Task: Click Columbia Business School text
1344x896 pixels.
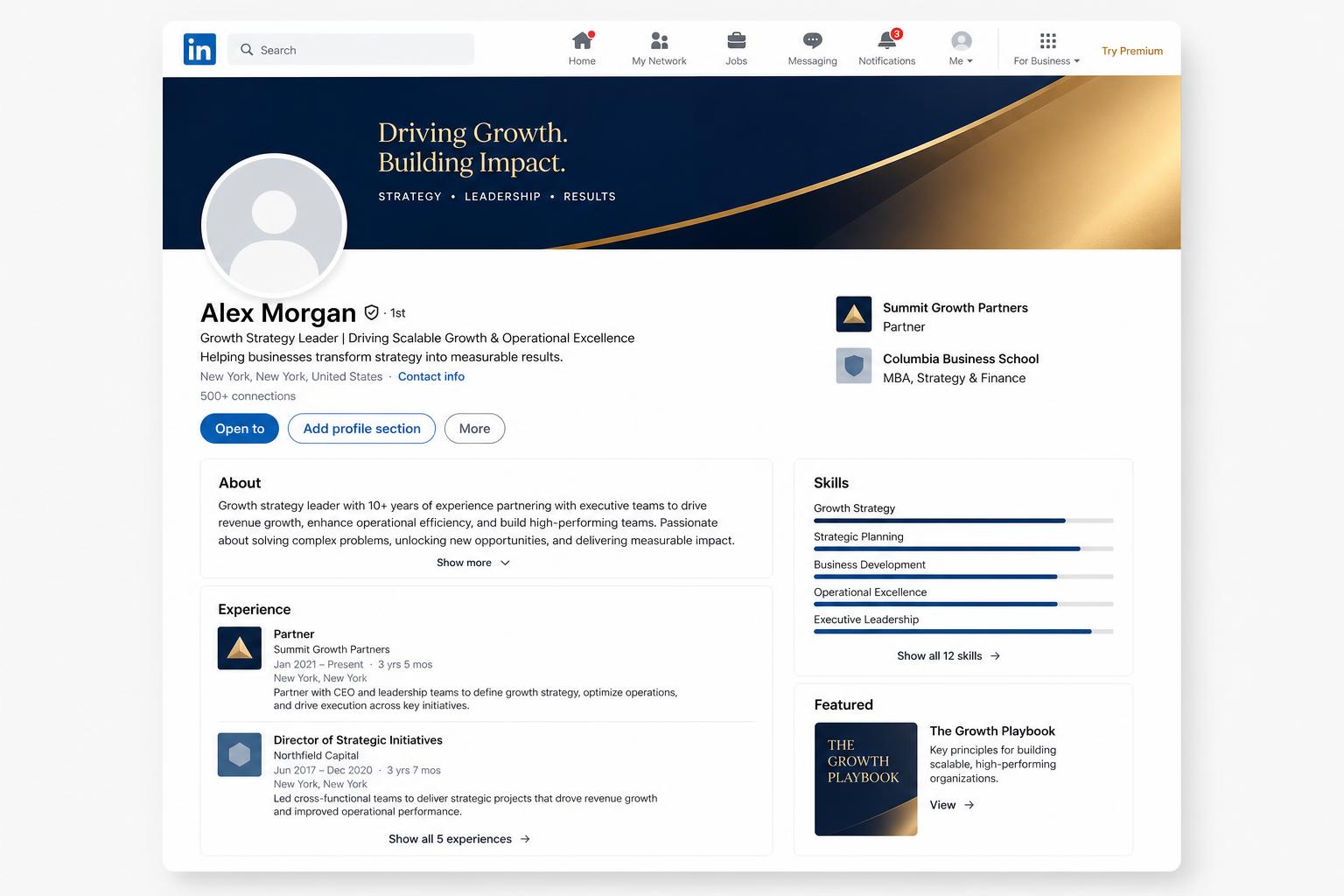Action: 961,359
